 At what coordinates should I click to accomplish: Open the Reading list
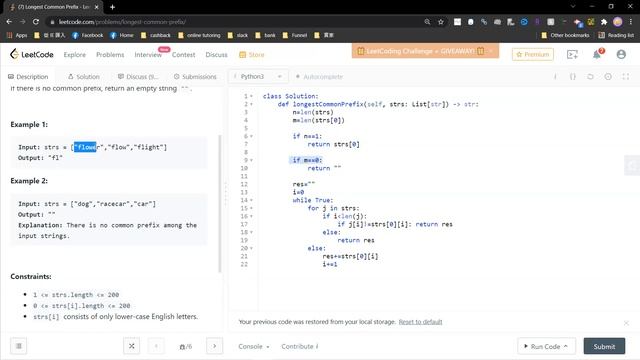click(x=616, y=36)
